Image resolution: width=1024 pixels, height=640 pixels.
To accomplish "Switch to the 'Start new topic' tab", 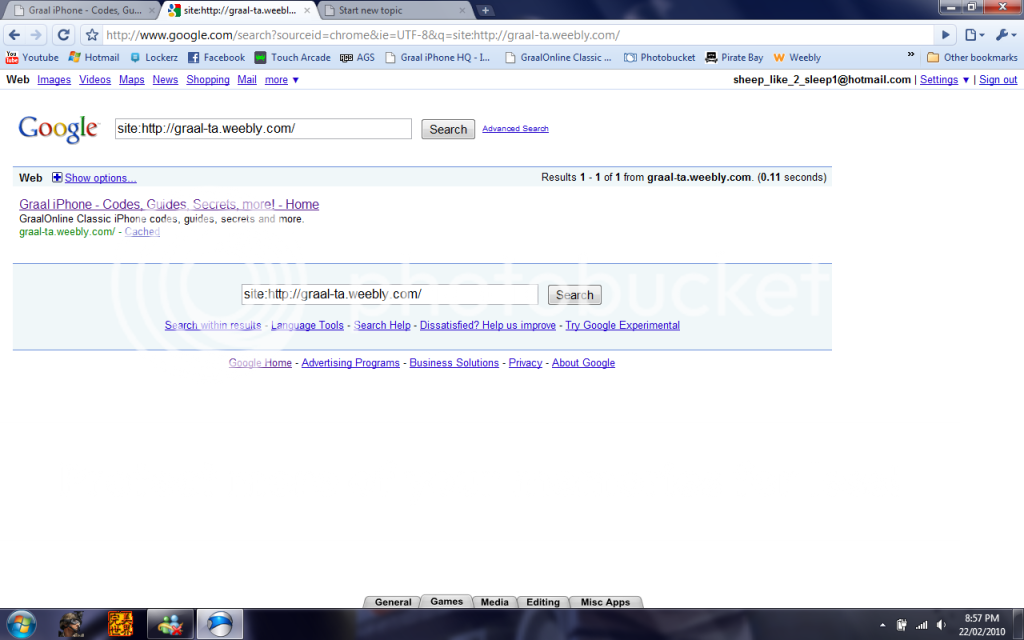I will coord(394,10).
